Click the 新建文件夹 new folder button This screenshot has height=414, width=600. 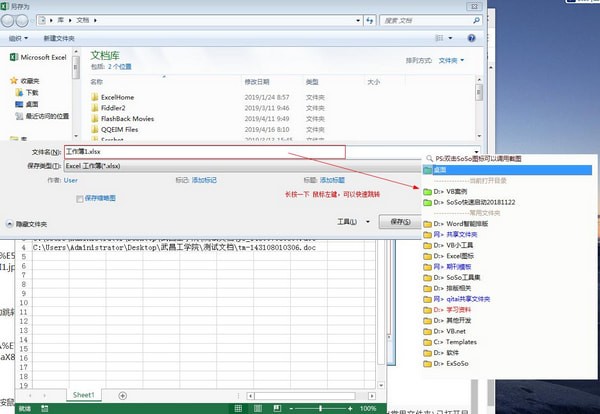[59, 38]
